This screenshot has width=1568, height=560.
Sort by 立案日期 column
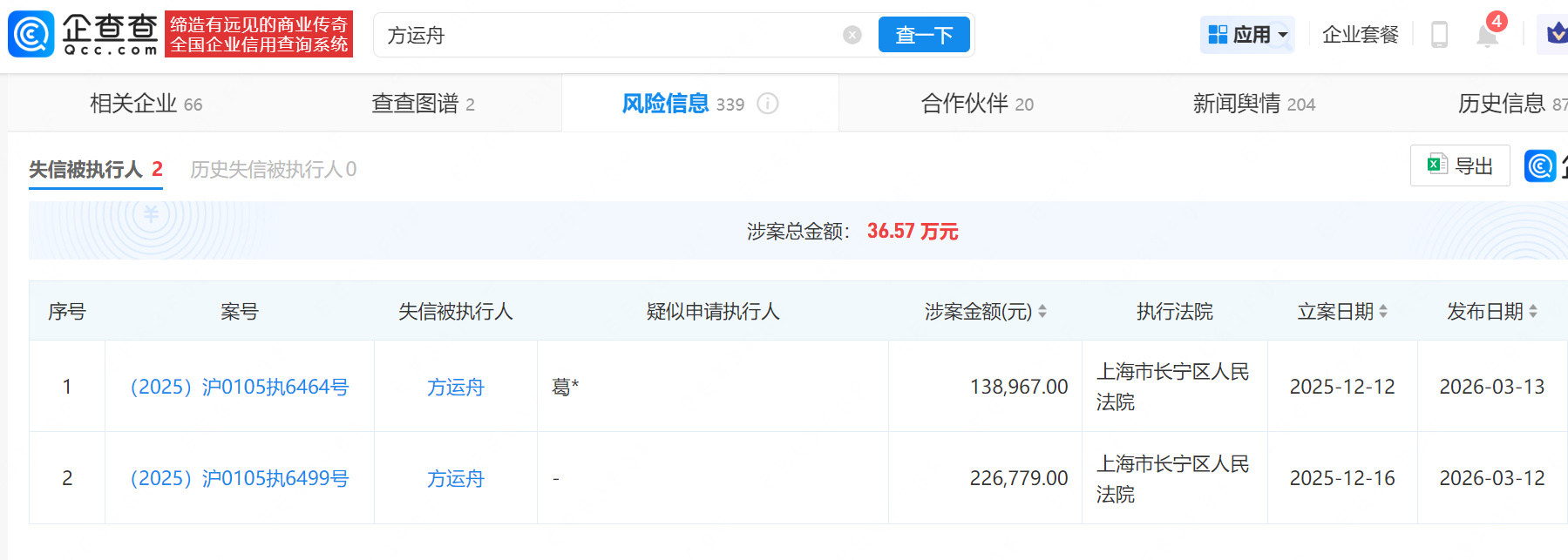[1382, 312]
